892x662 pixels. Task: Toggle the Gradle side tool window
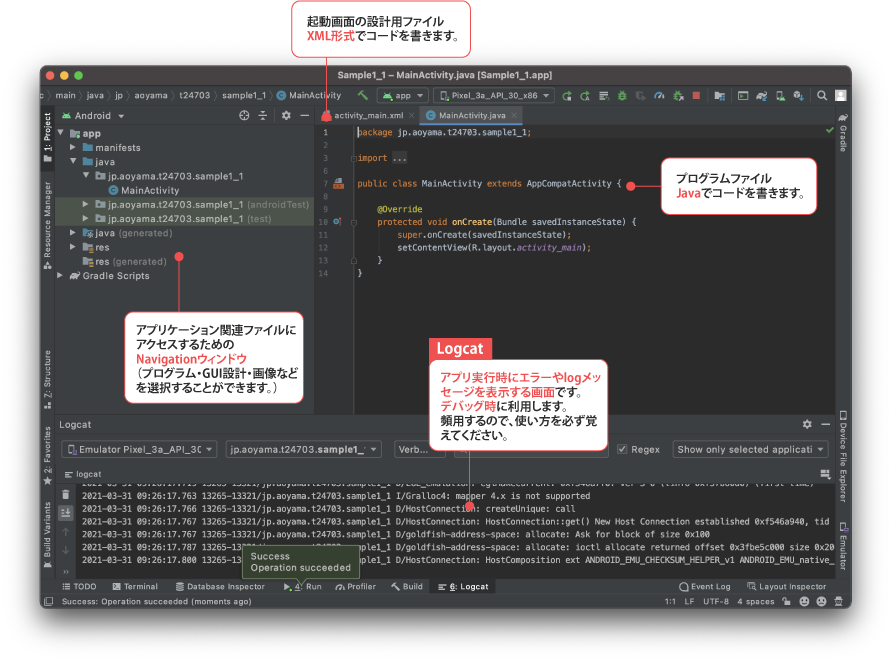tap(843, 132)
